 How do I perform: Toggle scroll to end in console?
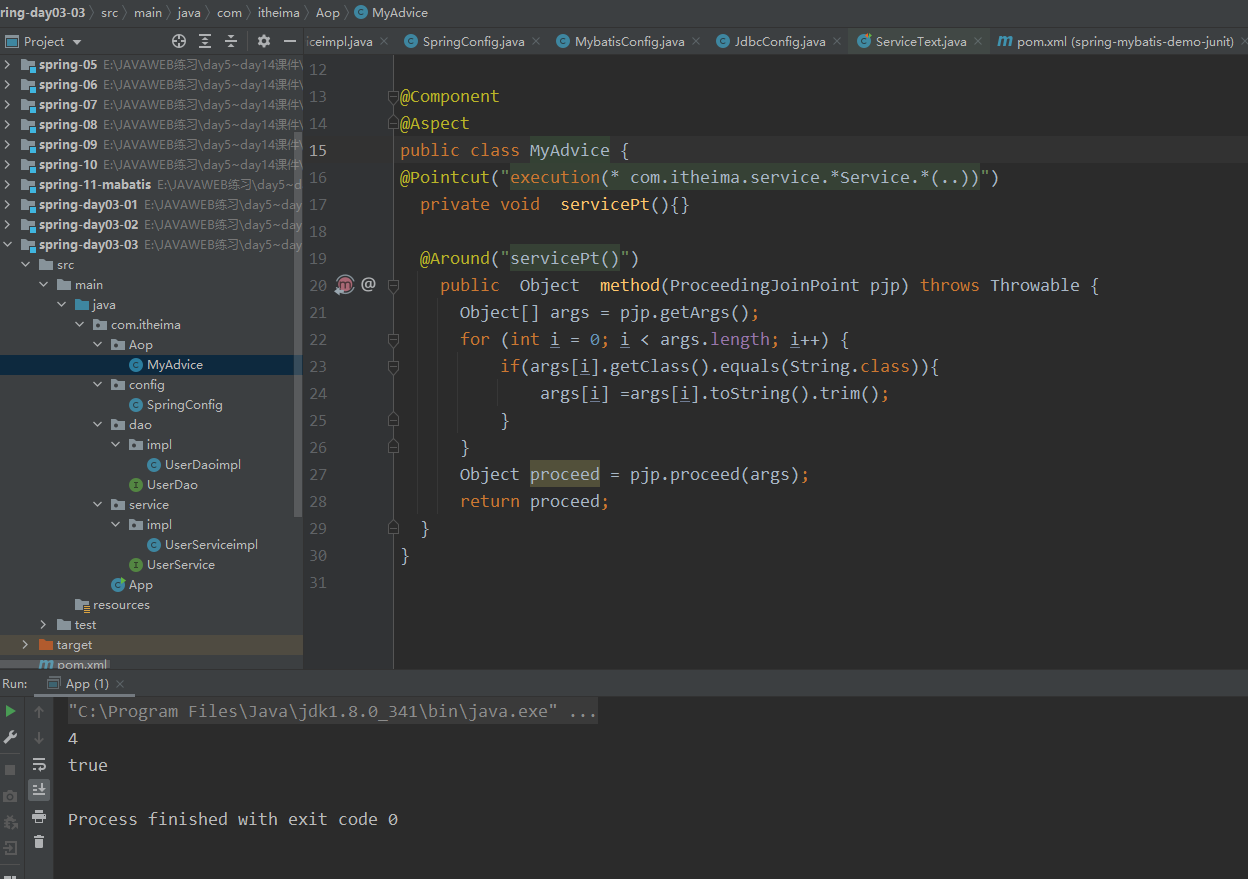coord(39,790)
